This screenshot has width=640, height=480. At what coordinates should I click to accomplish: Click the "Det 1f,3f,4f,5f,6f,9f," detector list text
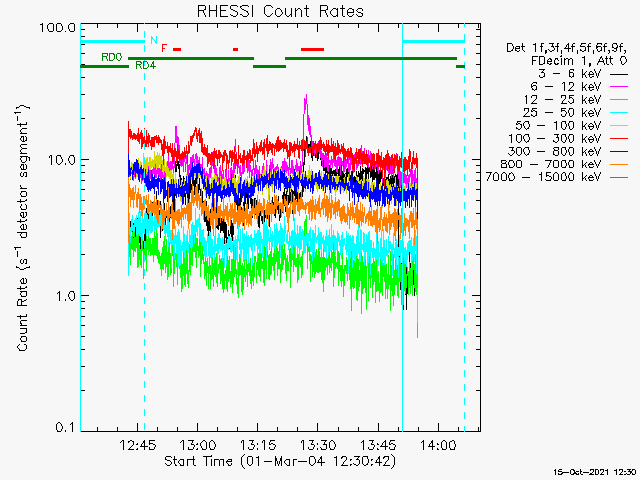click(567, 48)
